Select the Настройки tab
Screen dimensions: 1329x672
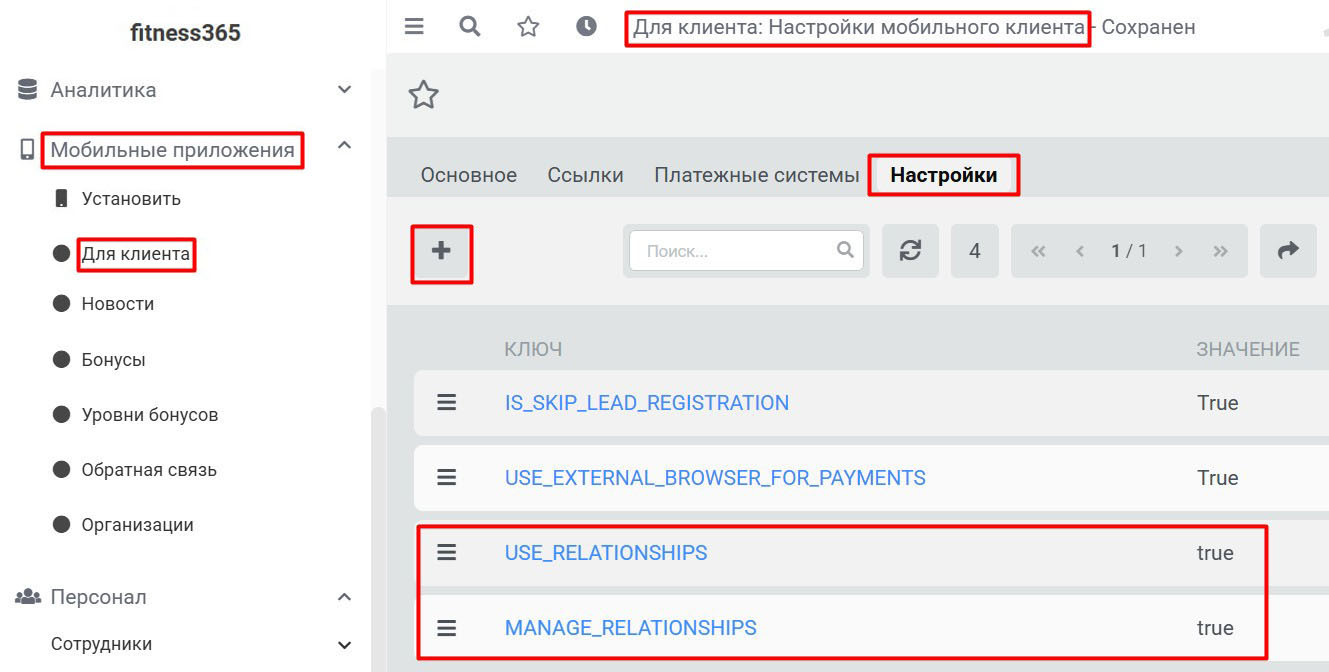click(944, 175)
